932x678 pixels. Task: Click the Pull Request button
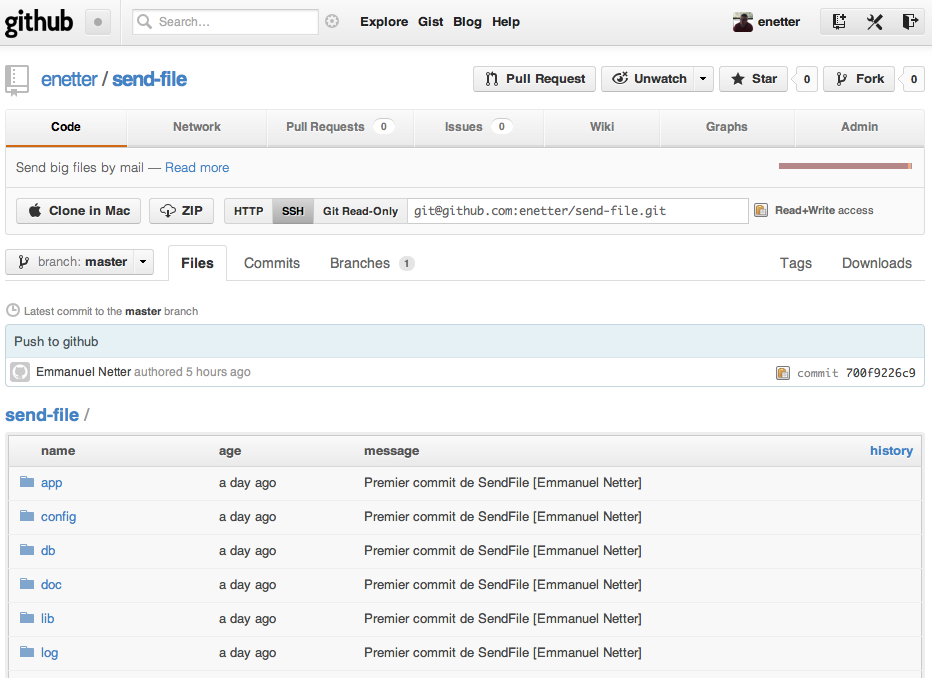pyautogui.click(x=534, y=79)
